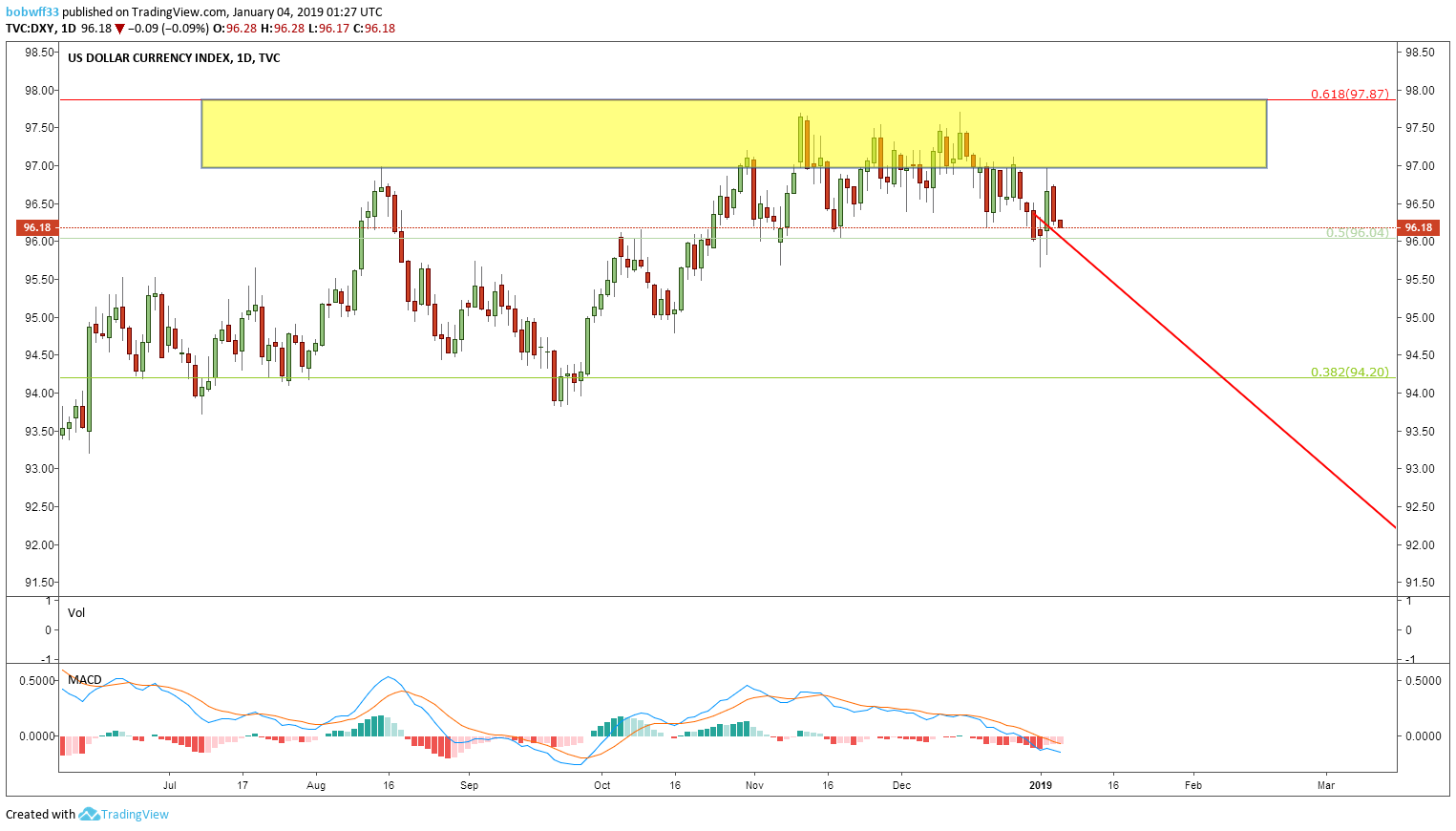Screen dimensions: 1456x831
Task: Click the TVC:DXY symbol label
Action: pos(30,29)
